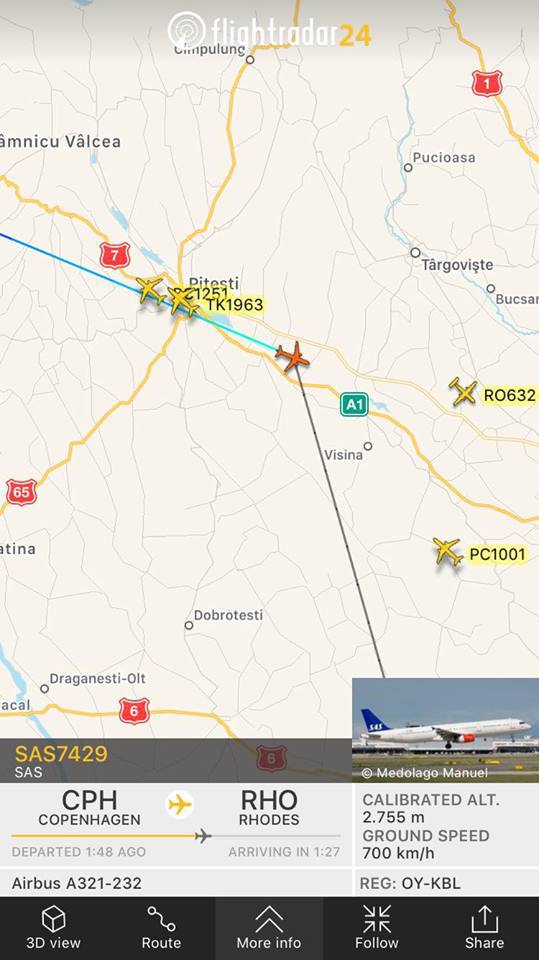Select the RHO Rhodes destination airport
The height and width of the screenshot is (960, 539).
click(x=269, y=808)
